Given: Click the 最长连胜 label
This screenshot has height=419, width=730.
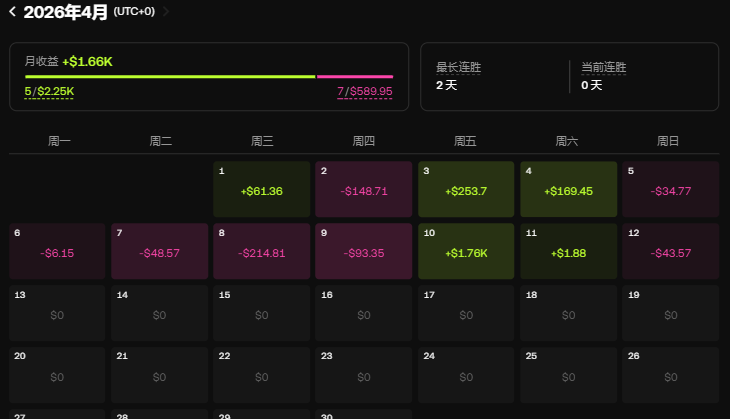Looking at the screenshot, I should [x=459, y=68].
